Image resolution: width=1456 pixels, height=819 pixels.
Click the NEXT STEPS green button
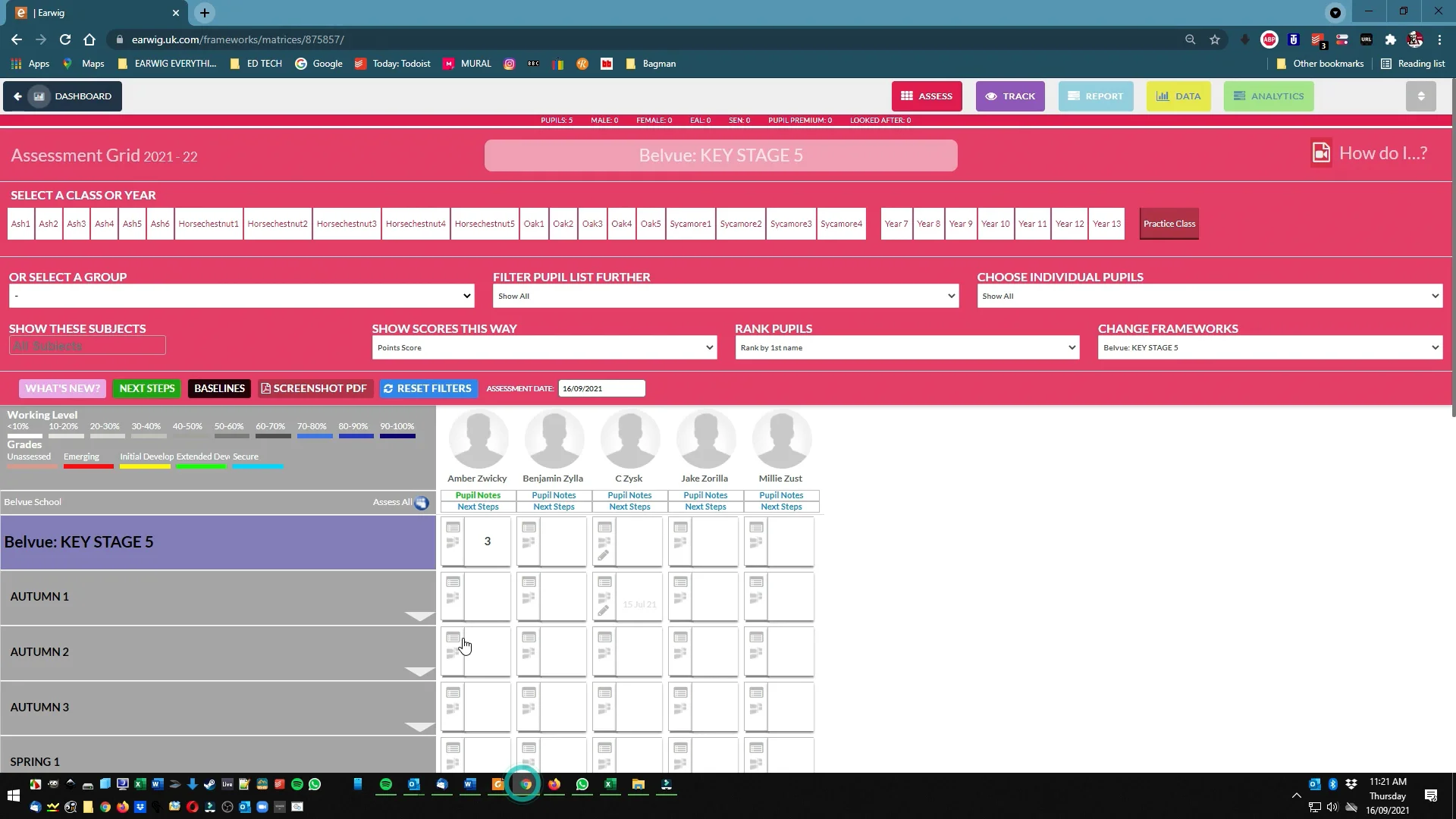tap(147, 388)
